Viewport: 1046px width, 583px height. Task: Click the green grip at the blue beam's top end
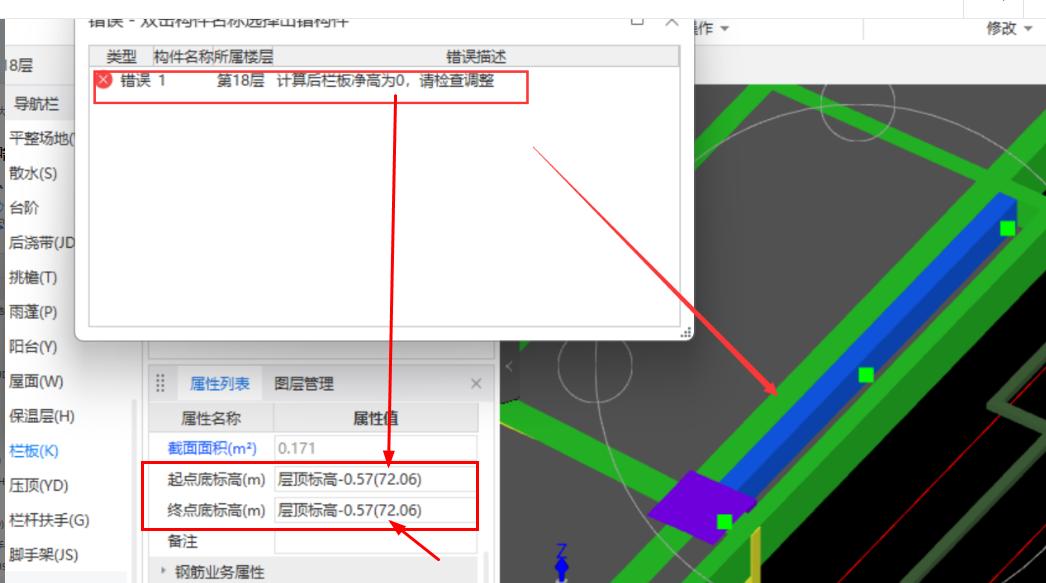[x=1007, y=228]
